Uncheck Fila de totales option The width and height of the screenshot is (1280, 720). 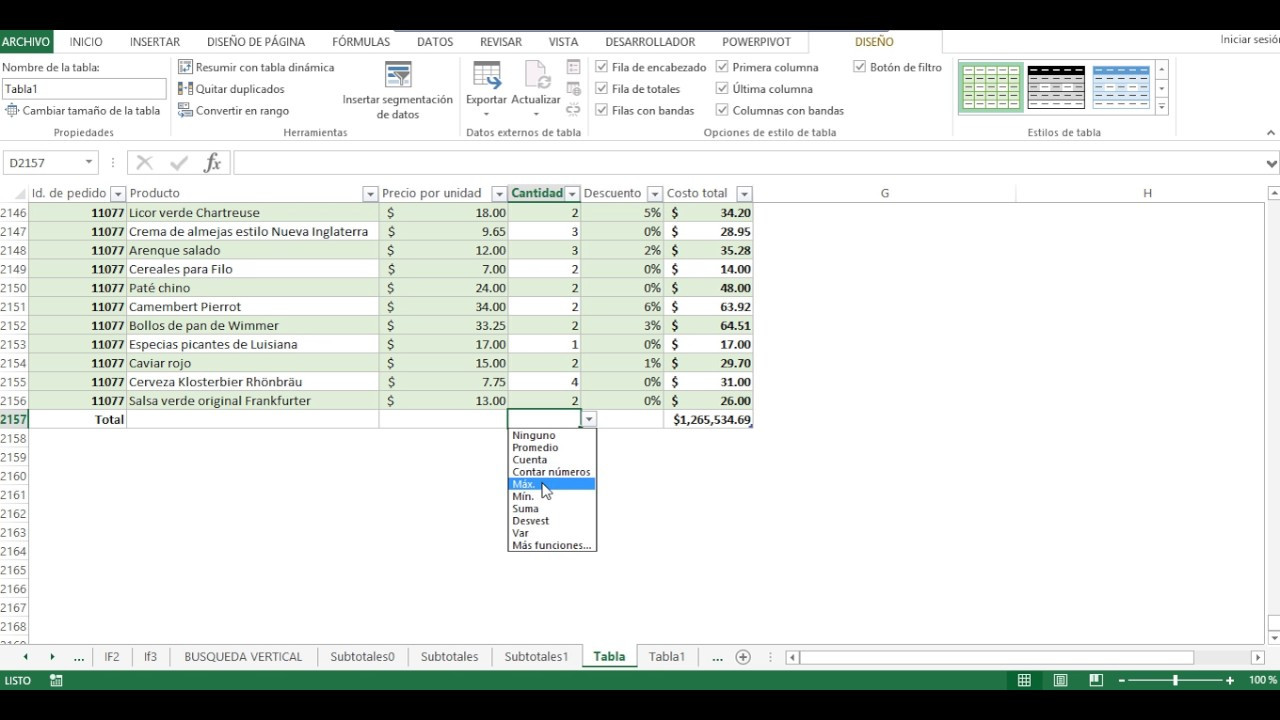(x=601, y=88)
